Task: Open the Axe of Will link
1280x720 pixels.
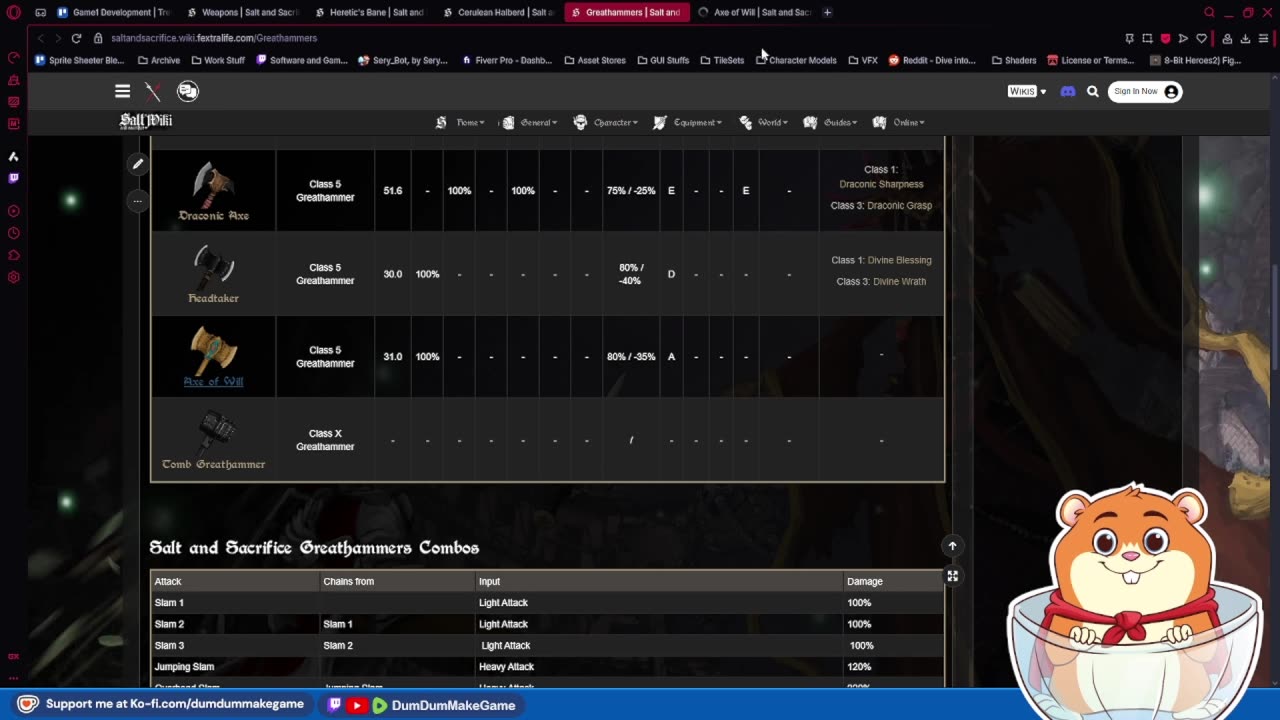Action: 213,381
